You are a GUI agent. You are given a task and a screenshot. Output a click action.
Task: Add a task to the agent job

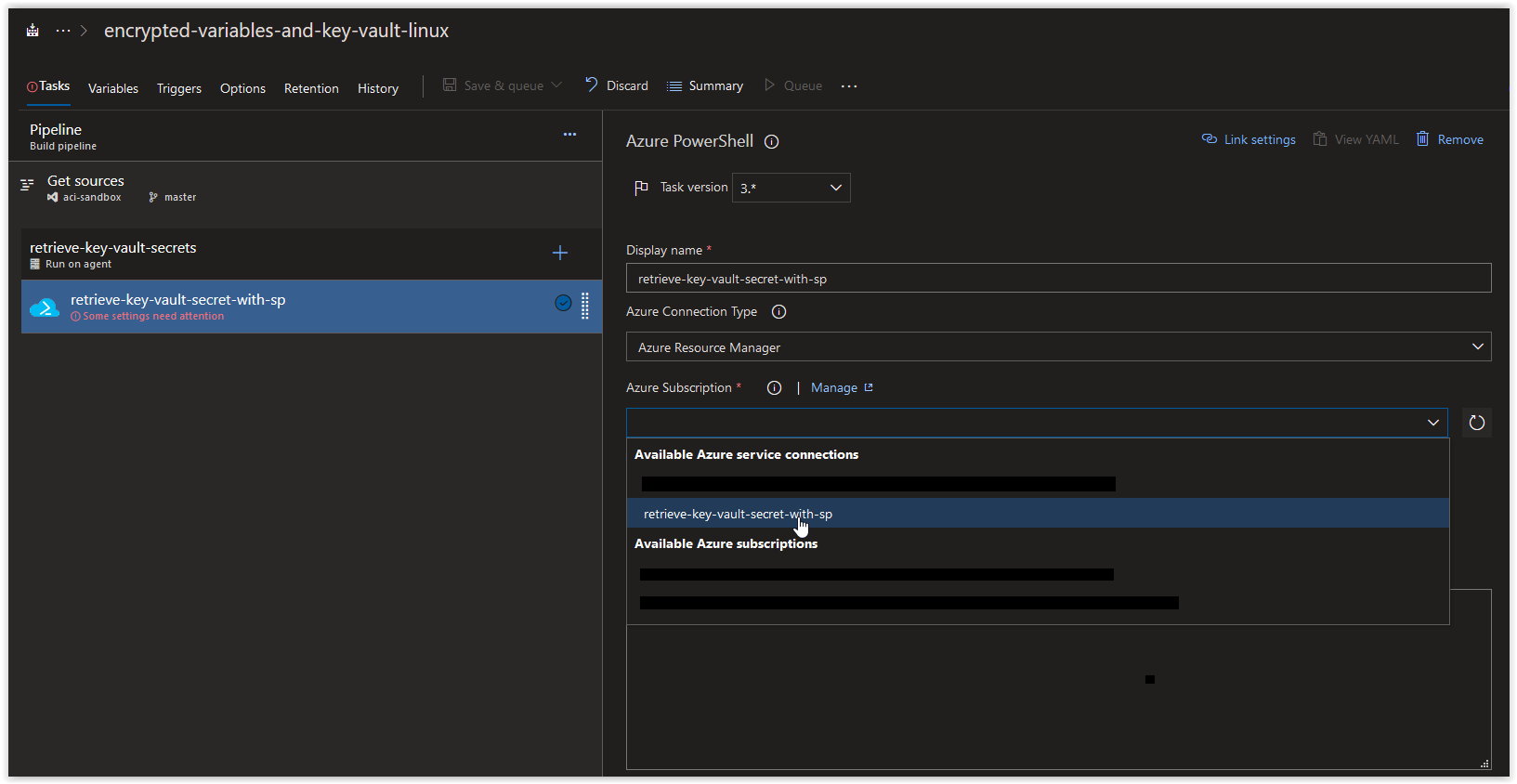(x=560, y=253)
